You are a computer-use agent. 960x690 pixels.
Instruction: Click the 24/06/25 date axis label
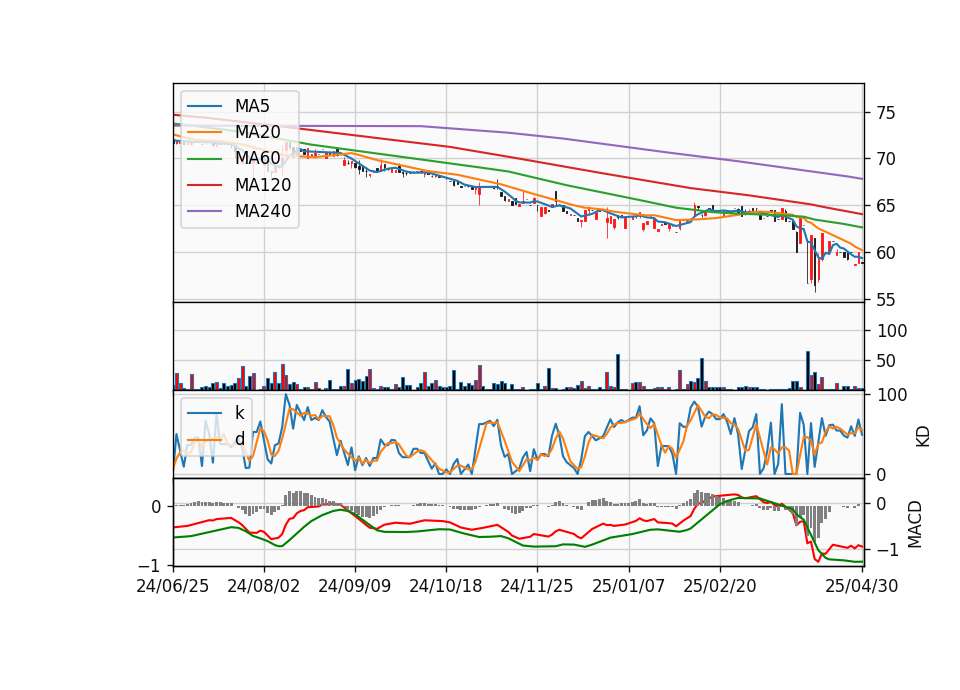click(x=173, y=586)
